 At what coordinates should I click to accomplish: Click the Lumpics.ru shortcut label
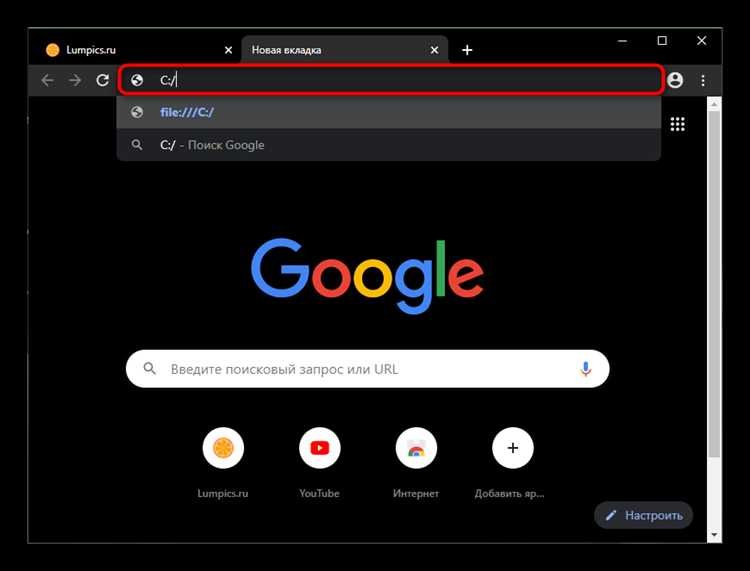click(223, 493)
